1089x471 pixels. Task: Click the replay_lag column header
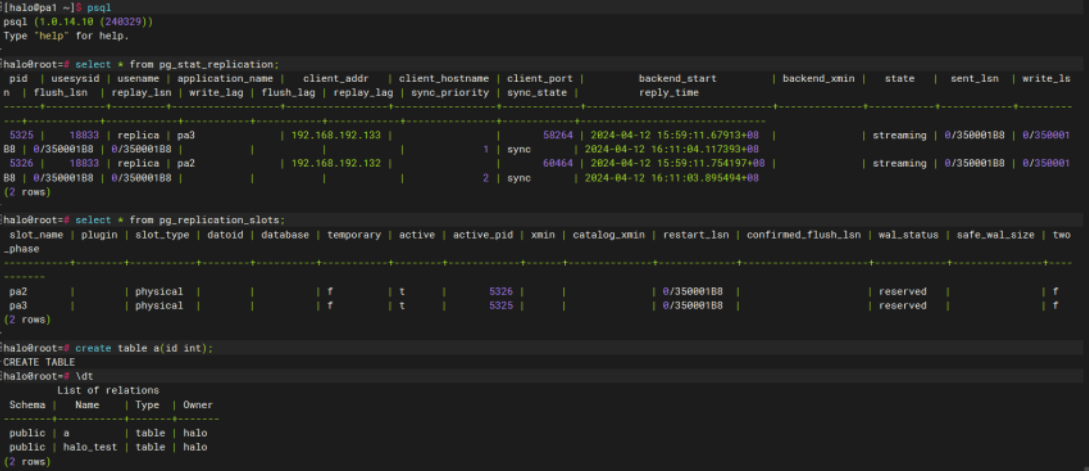click(x=363, y=92)
